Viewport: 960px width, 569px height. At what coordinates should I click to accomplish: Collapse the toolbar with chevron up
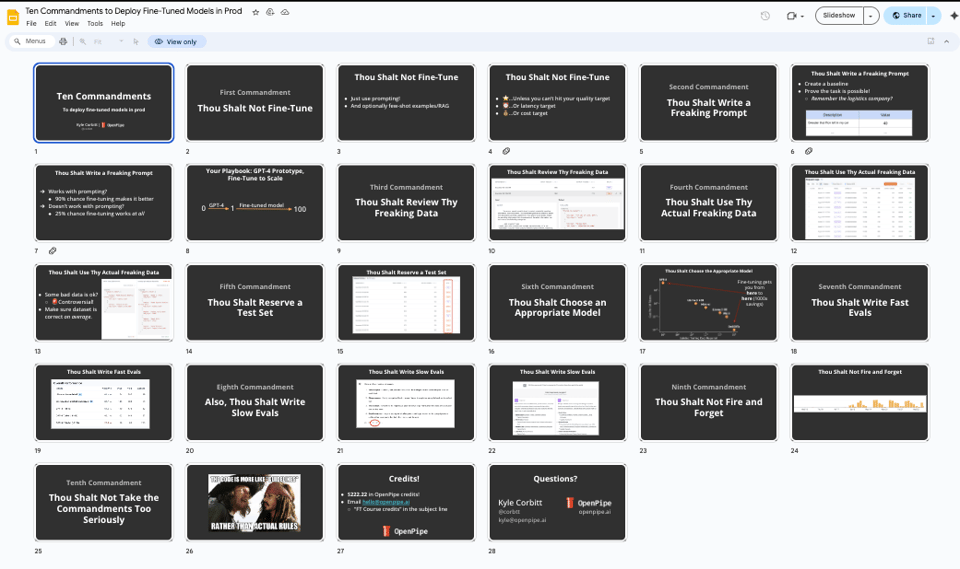pos(946,41)
